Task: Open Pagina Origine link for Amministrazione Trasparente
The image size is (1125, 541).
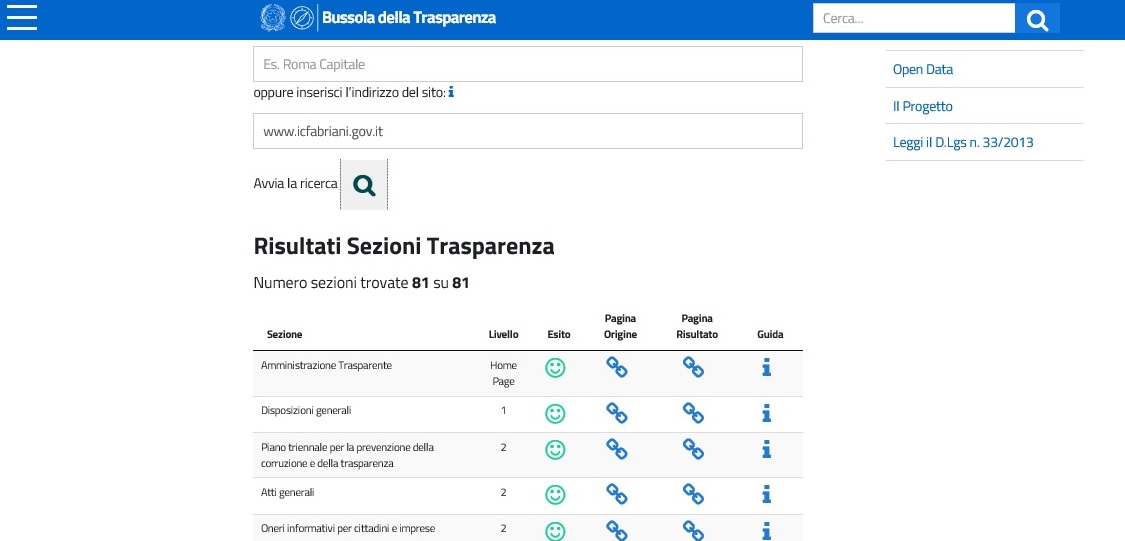Action: coord(617,367)
